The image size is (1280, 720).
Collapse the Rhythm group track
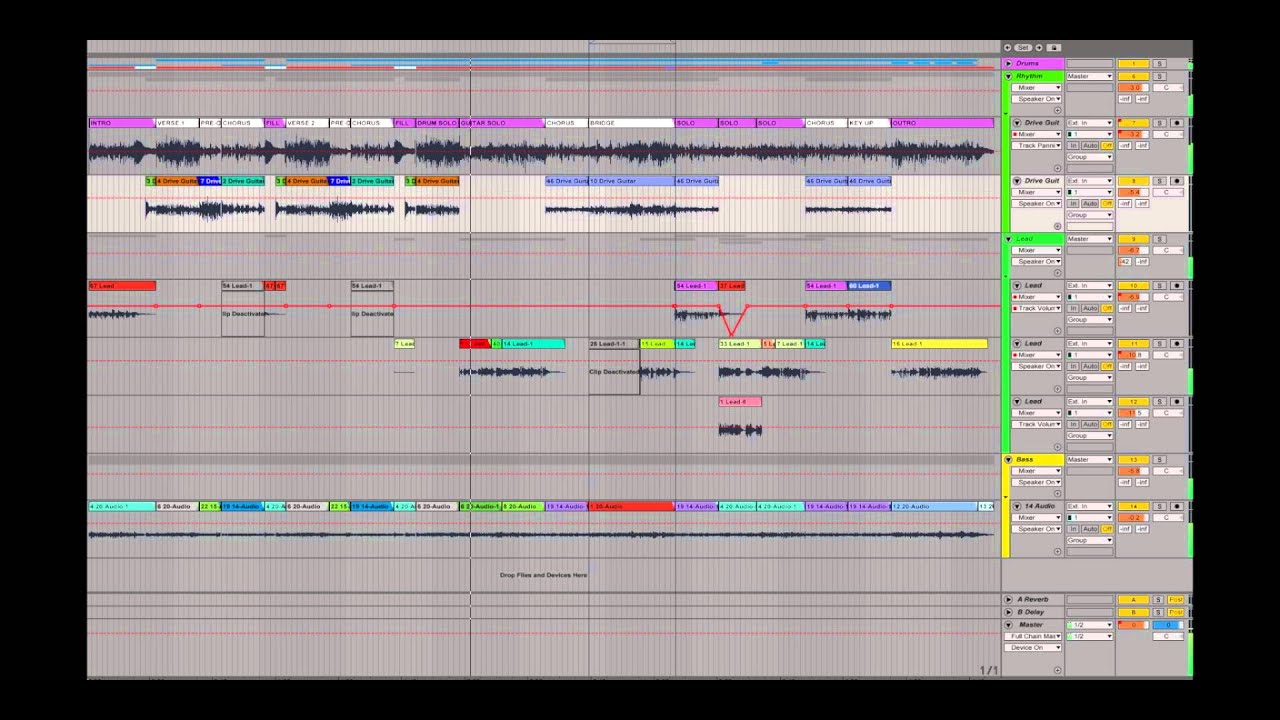(1008, 76)
